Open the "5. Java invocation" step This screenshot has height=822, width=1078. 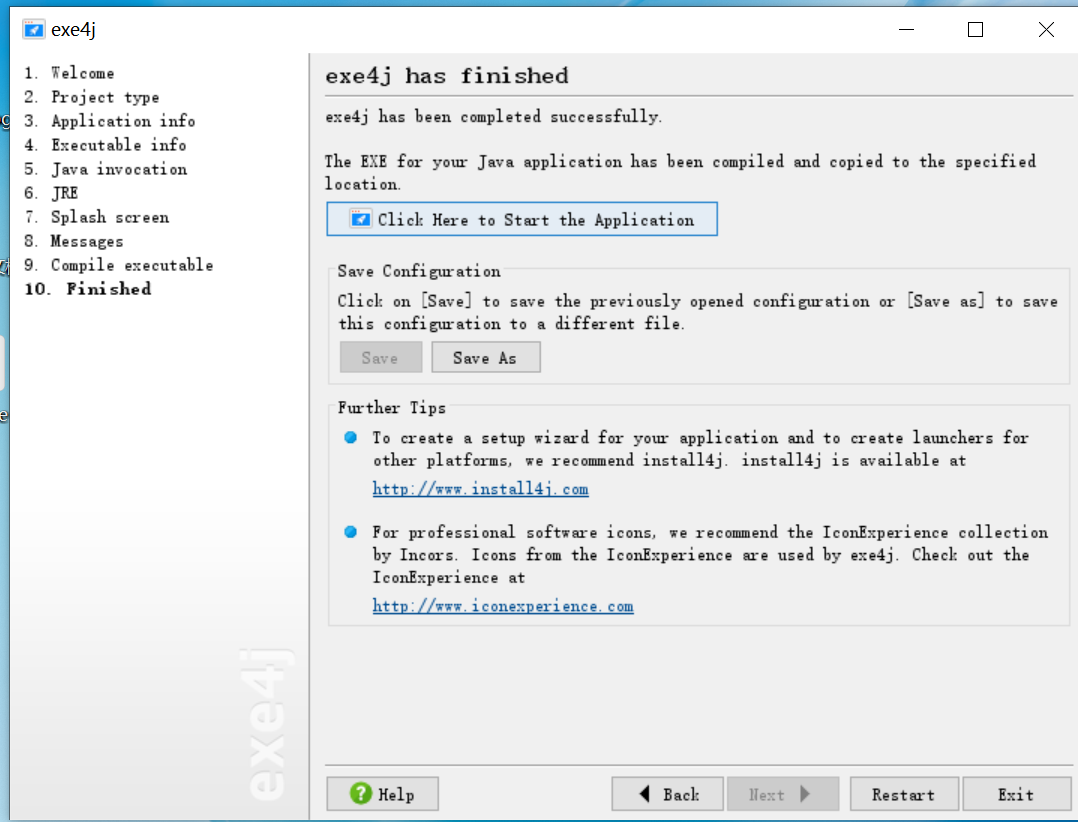[110, 169]
